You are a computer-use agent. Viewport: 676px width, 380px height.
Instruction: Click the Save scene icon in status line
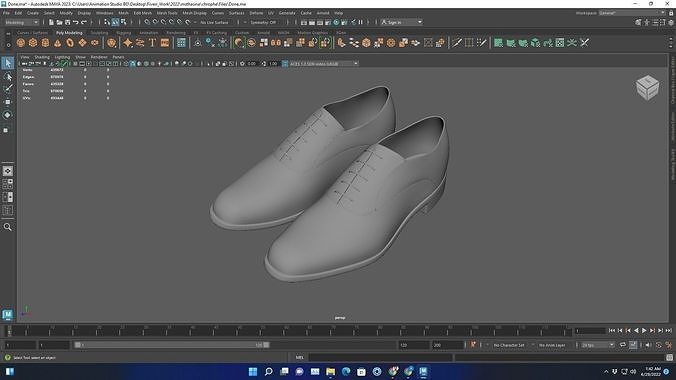point(67,22)
